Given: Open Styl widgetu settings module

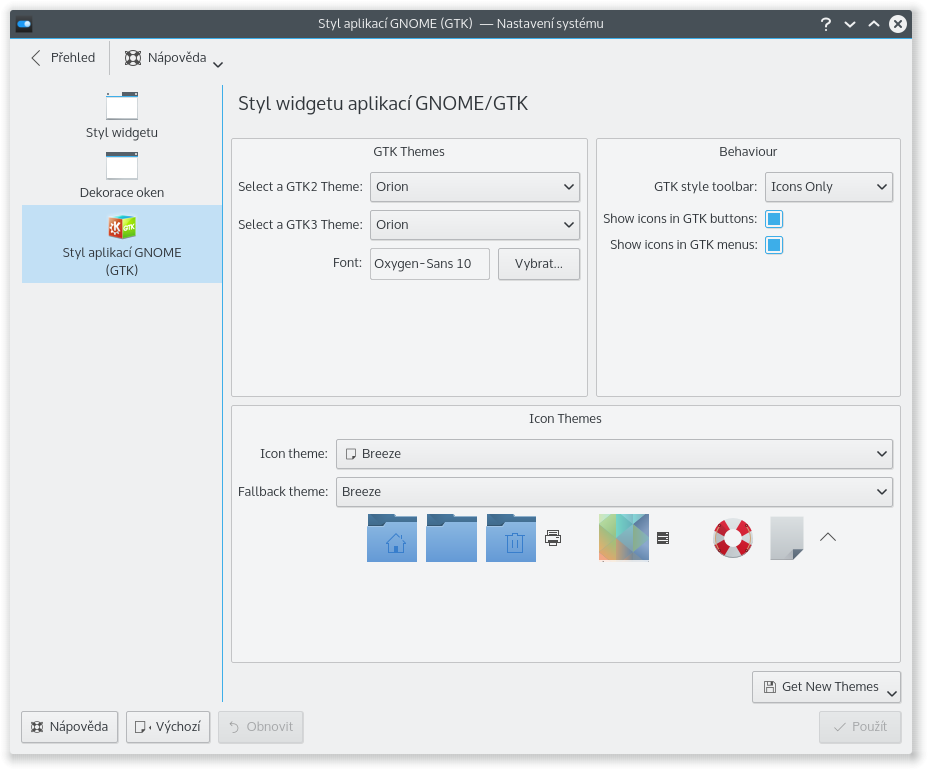Looking at the screenshot, I should click(122, 115).
